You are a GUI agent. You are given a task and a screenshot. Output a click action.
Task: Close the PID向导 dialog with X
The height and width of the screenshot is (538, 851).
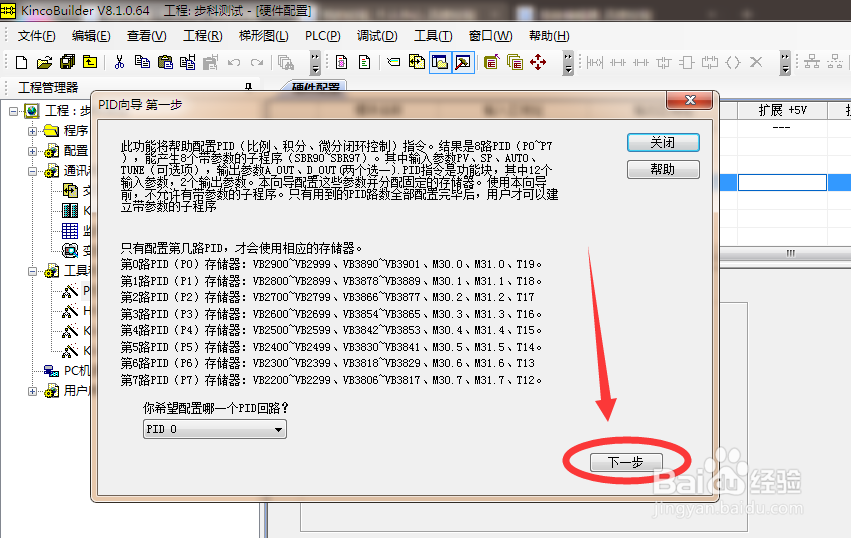[690, 100]
